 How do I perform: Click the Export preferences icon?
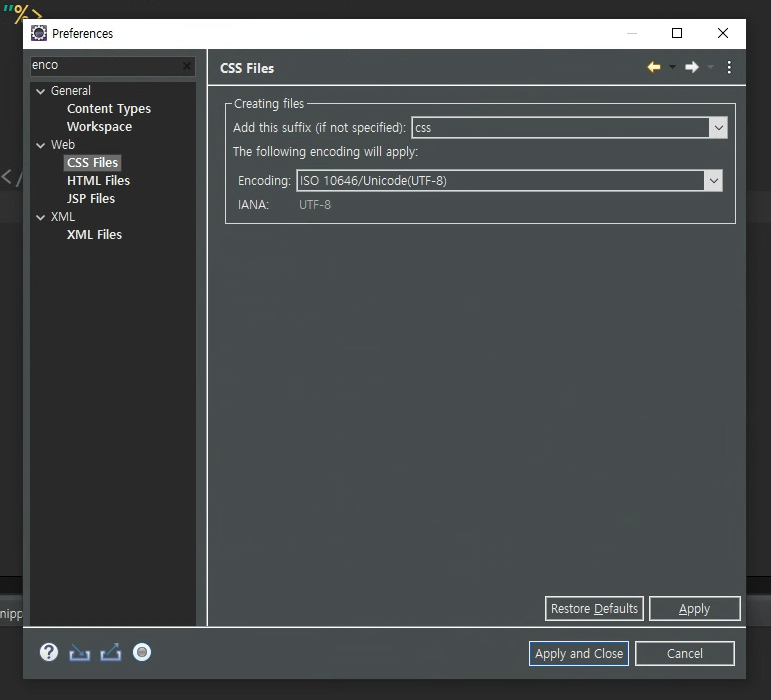(111, 652)
